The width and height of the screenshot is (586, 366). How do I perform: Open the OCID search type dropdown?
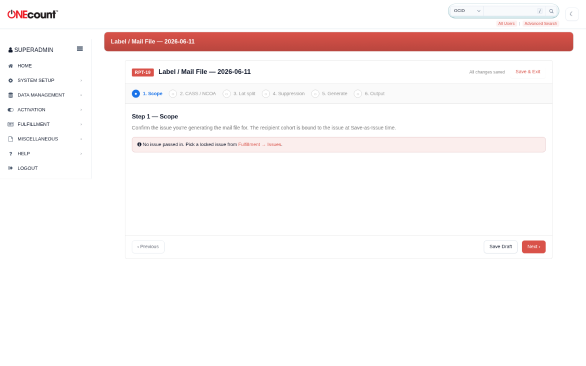coord(467,11)
